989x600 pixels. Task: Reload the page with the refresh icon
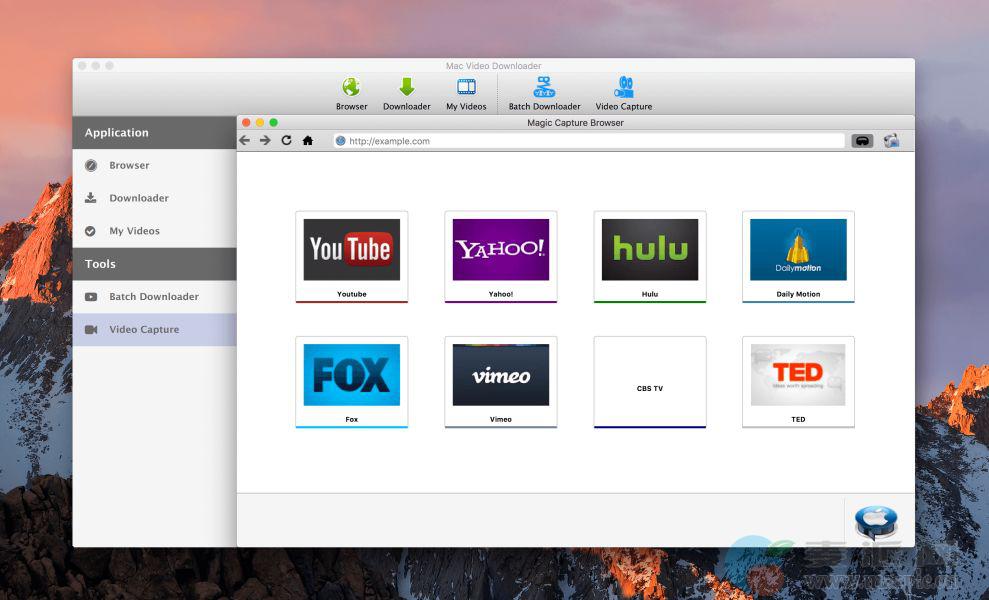pyautogui.click(x=286, y=141)
